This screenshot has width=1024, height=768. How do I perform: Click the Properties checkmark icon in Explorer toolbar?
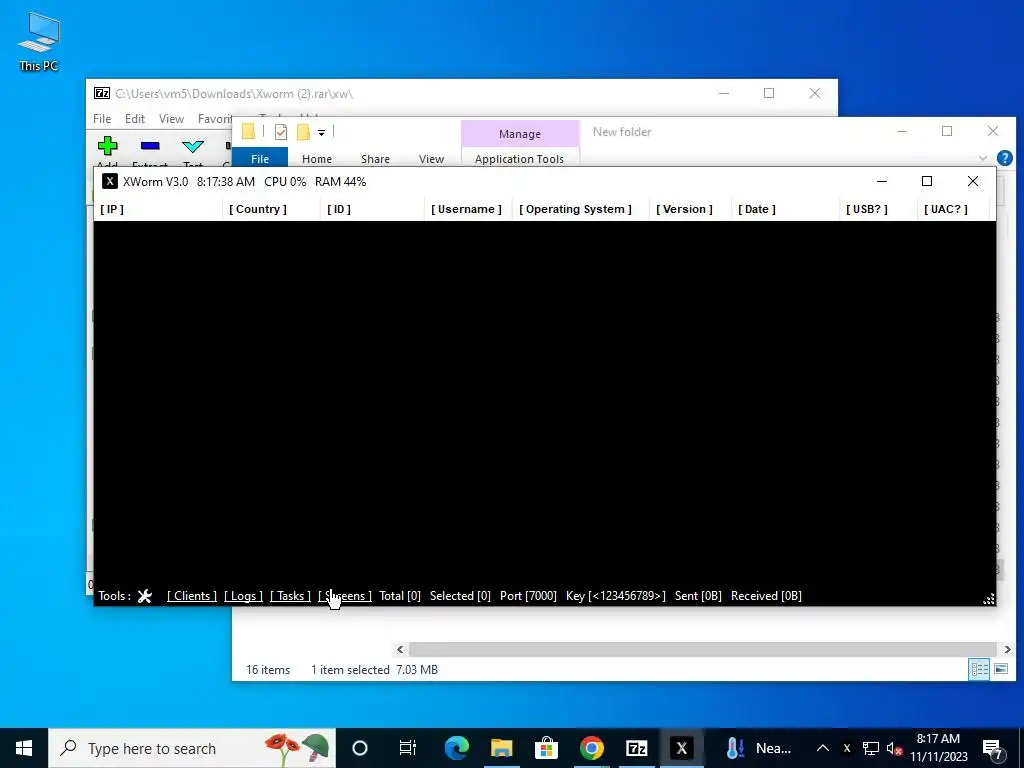[281, 132]
